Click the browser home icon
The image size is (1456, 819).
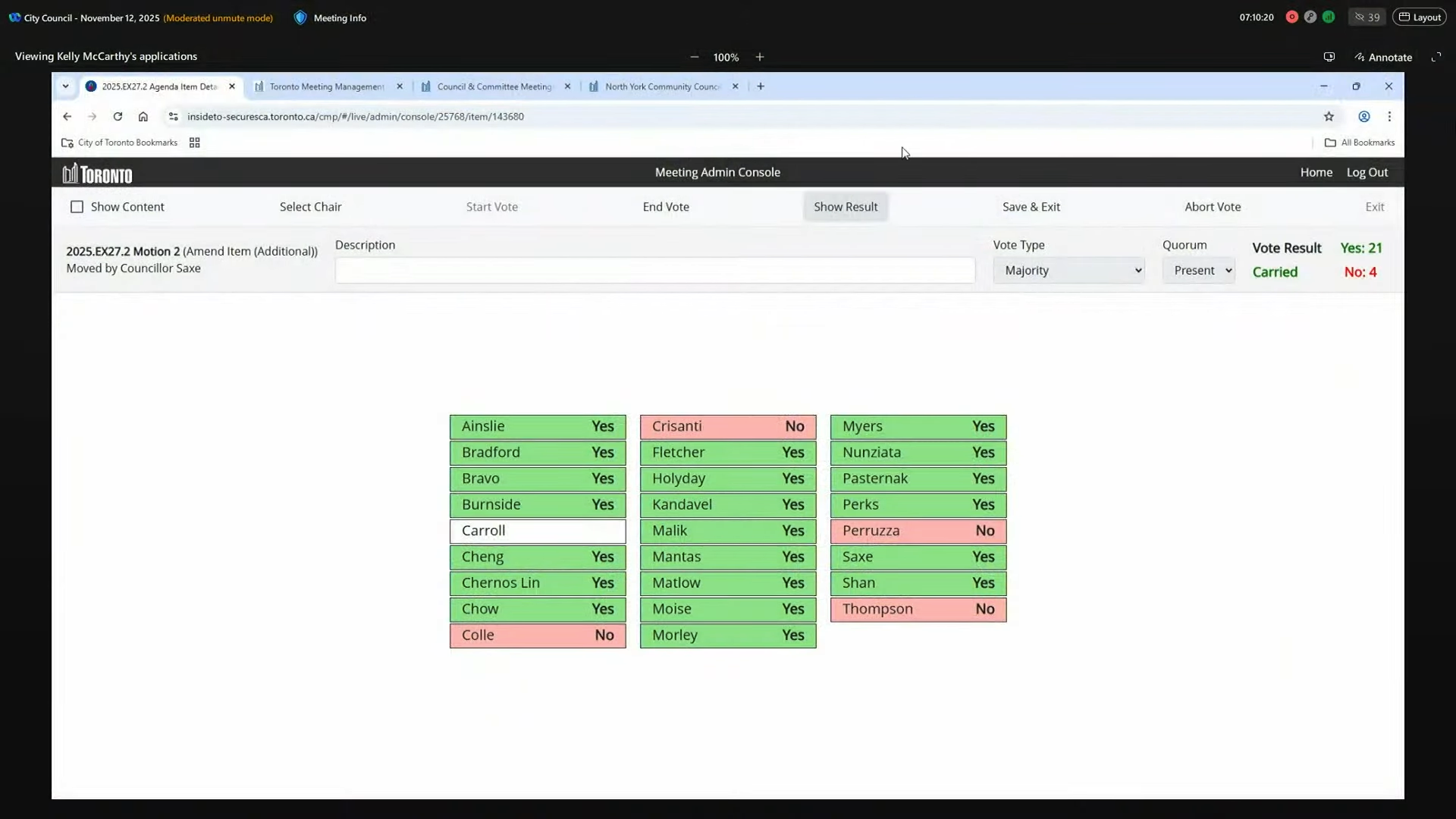143,117
